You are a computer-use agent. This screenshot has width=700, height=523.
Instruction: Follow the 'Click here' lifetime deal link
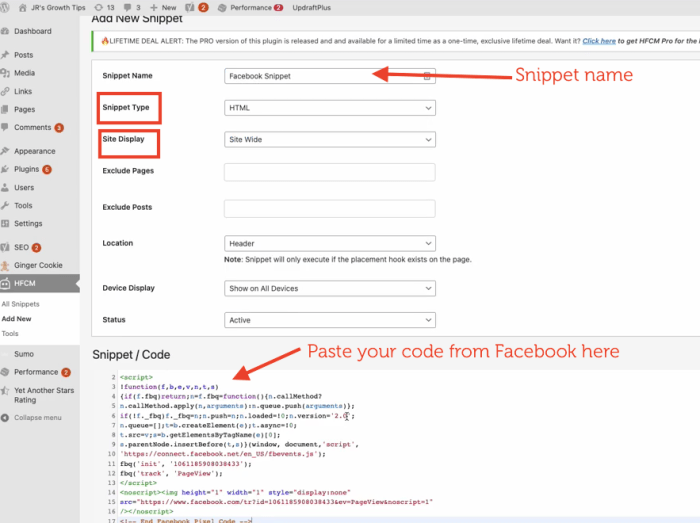point(599,42)
